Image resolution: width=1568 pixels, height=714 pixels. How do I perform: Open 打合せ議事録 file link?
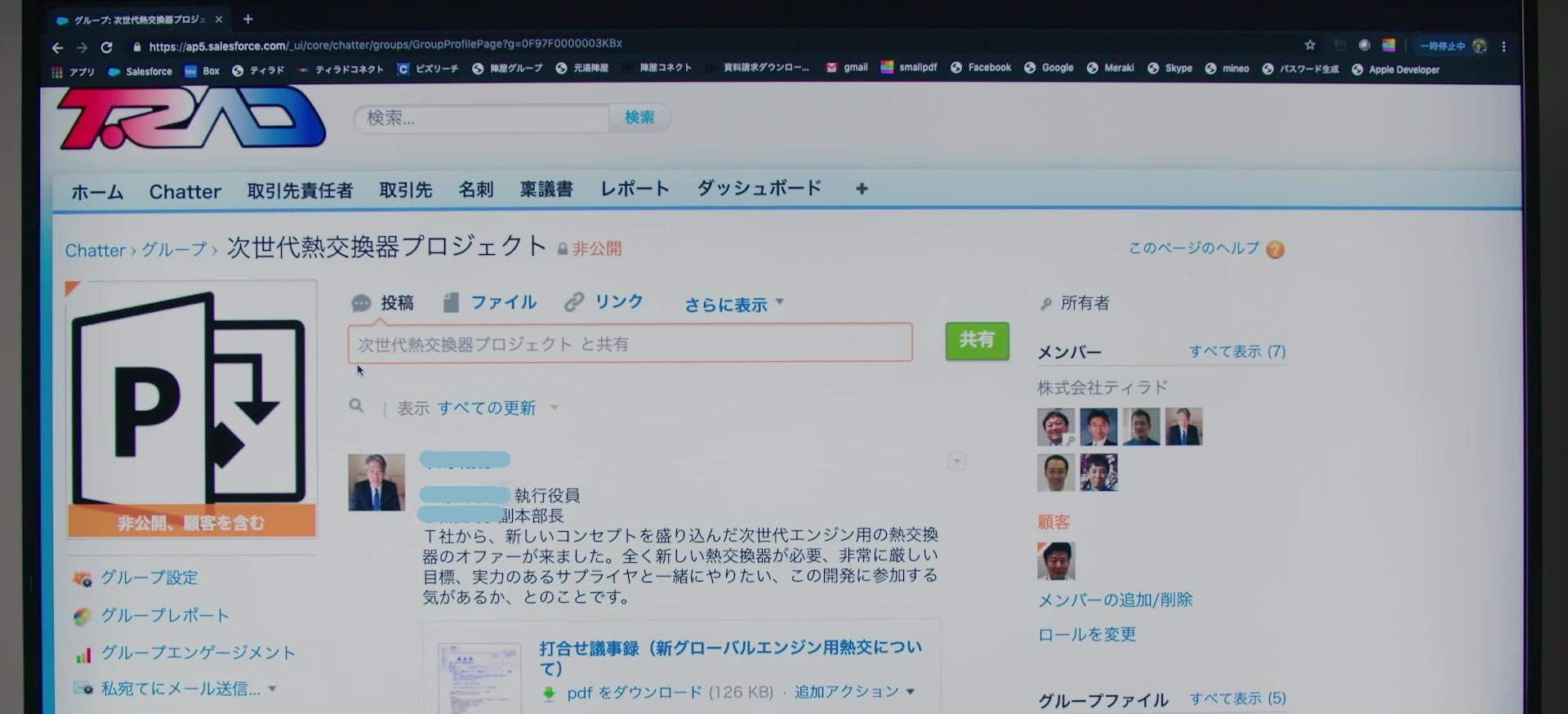[730, 658]
